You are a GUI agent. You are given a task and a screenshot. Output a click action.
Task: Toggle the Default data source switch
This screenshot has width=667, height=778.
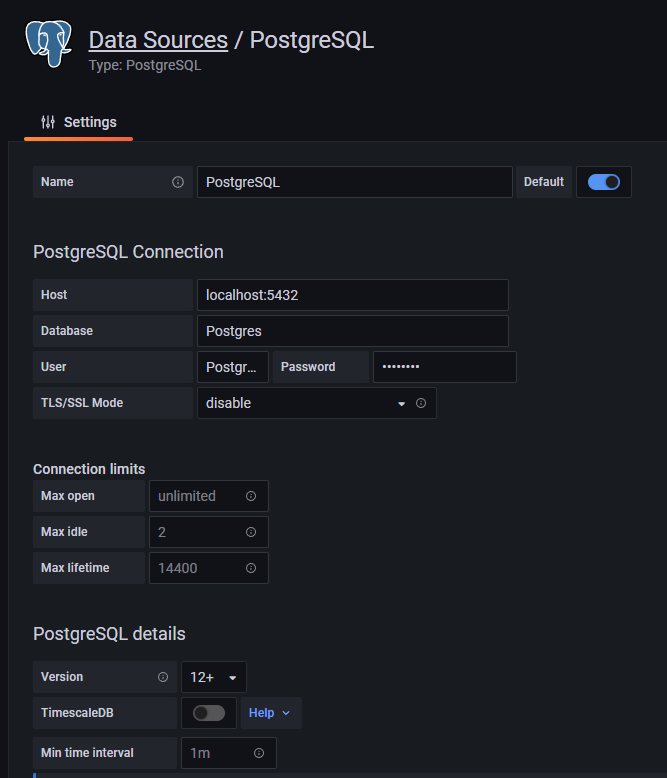[603, 182]
